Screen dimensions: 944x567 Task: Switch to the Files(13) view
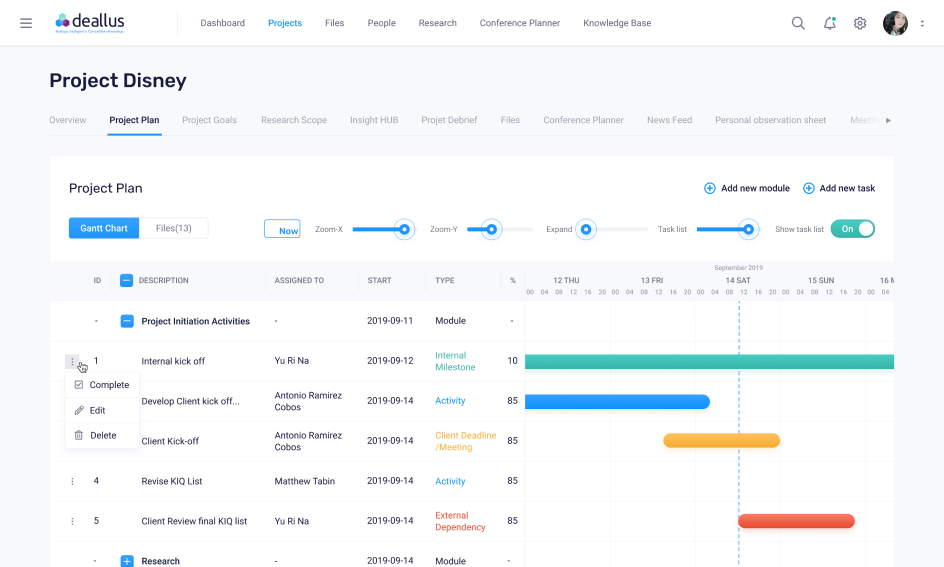pos(174,229)
